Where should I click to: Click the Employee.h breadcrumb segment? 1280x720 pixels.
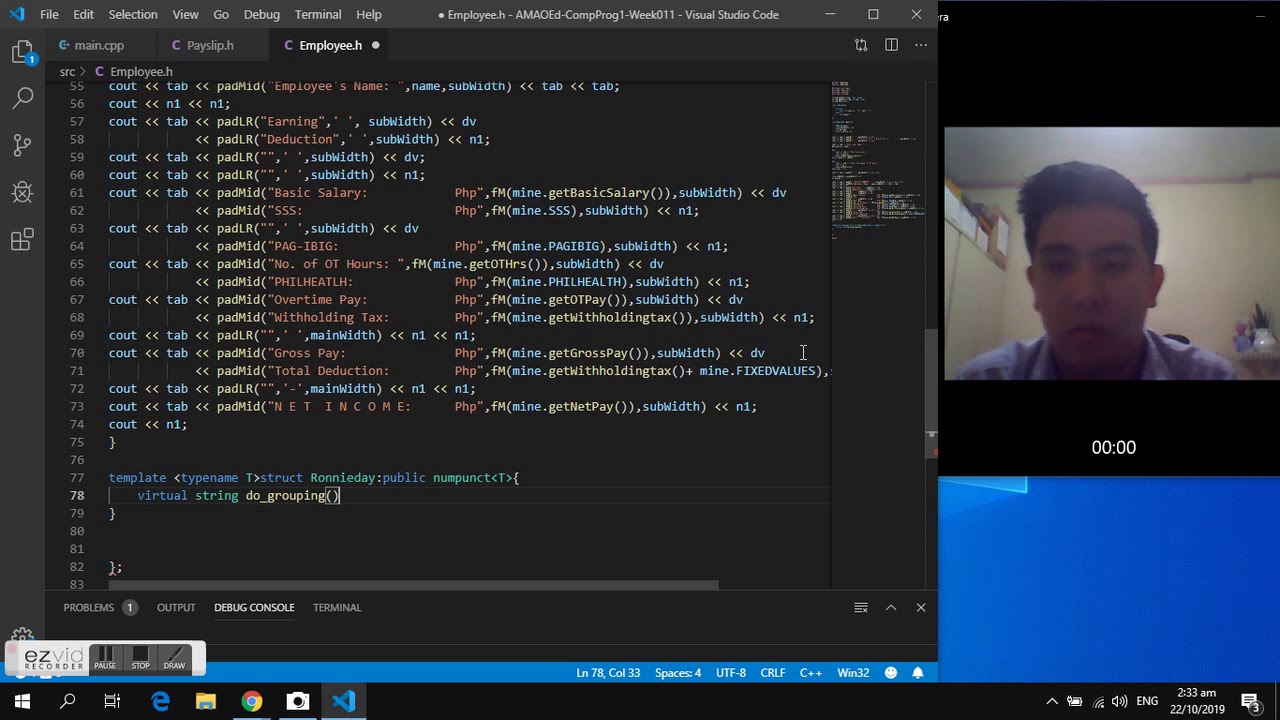coord(141,72)
